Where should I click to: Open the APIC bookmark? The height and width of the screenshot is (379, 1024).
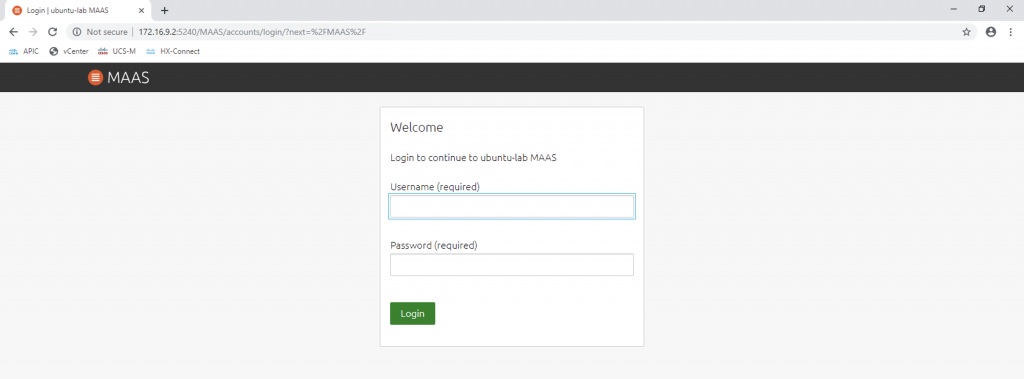point(24,51)
